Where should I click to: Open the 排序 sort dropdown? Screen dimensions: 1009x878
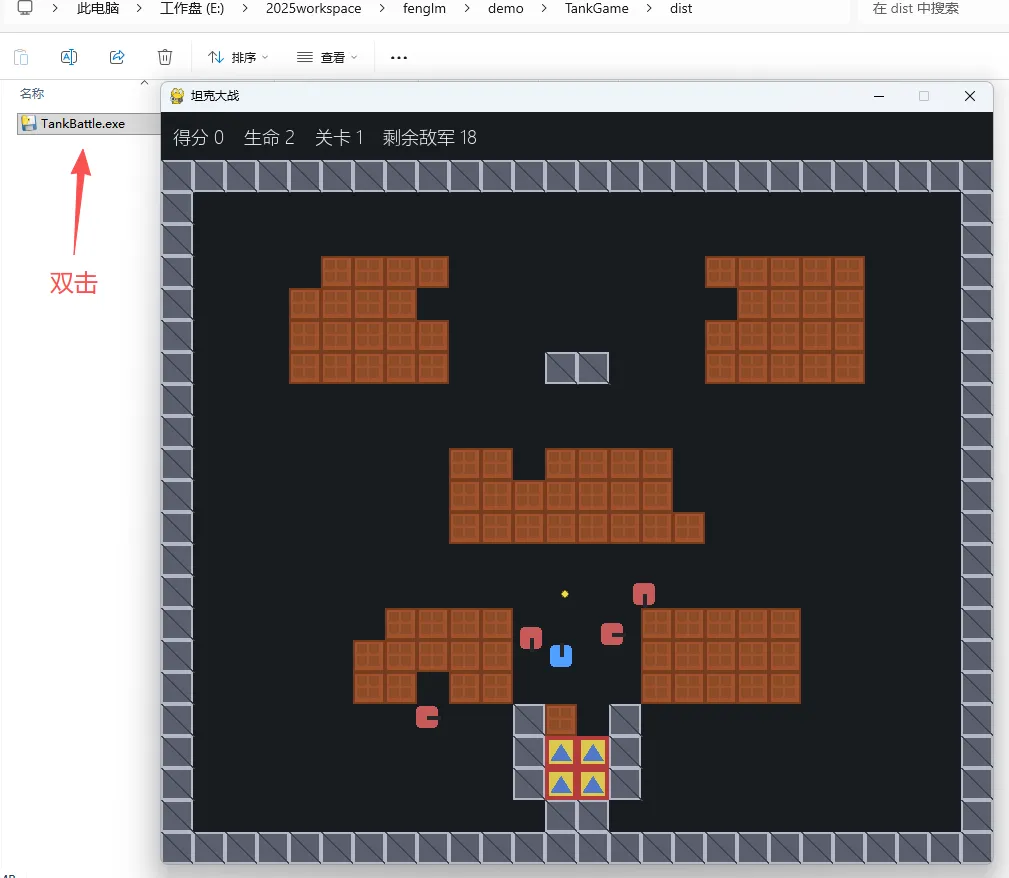[238, 57]
